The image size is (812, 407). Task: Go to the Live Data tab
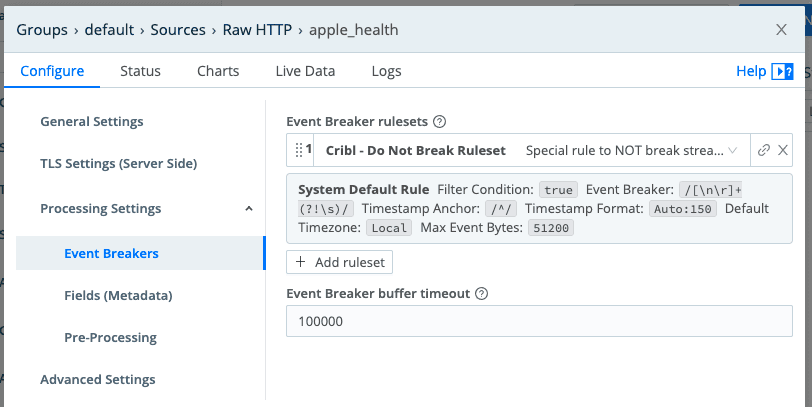[305, 71]
